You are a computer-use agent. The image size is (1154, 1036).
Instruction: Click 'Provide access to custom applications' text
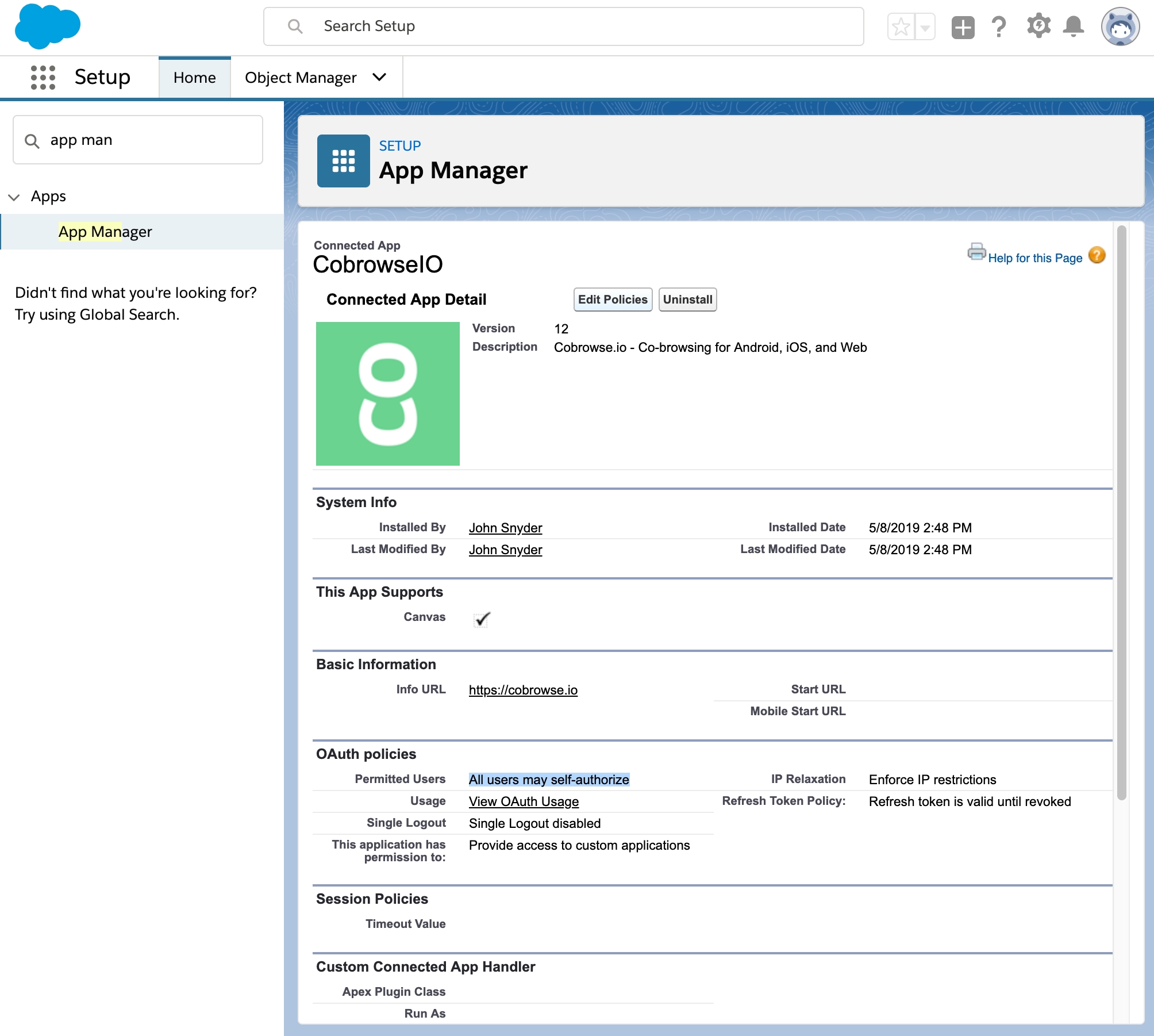[579, 845]
